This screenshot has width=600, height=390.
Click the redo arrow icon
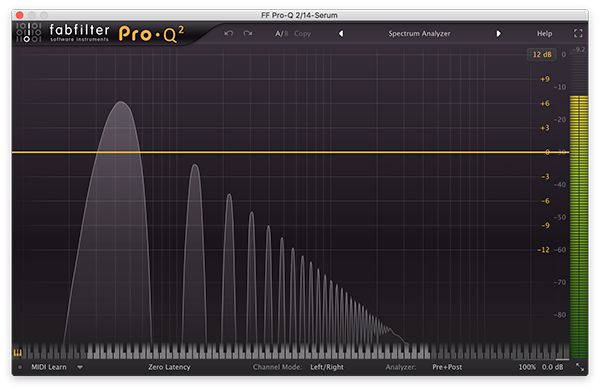point(248,33)
